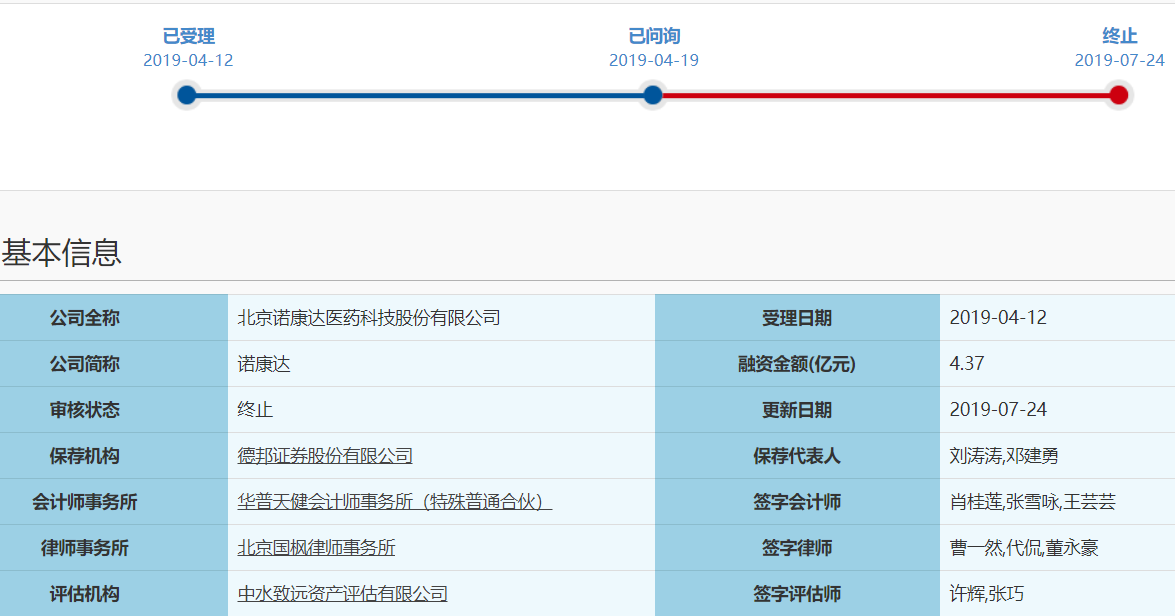Viewport: 1175px width, 616px height.
Task: Click the 律师事务所 header cell
Action: pyautogui.click(x=114, y=548)
